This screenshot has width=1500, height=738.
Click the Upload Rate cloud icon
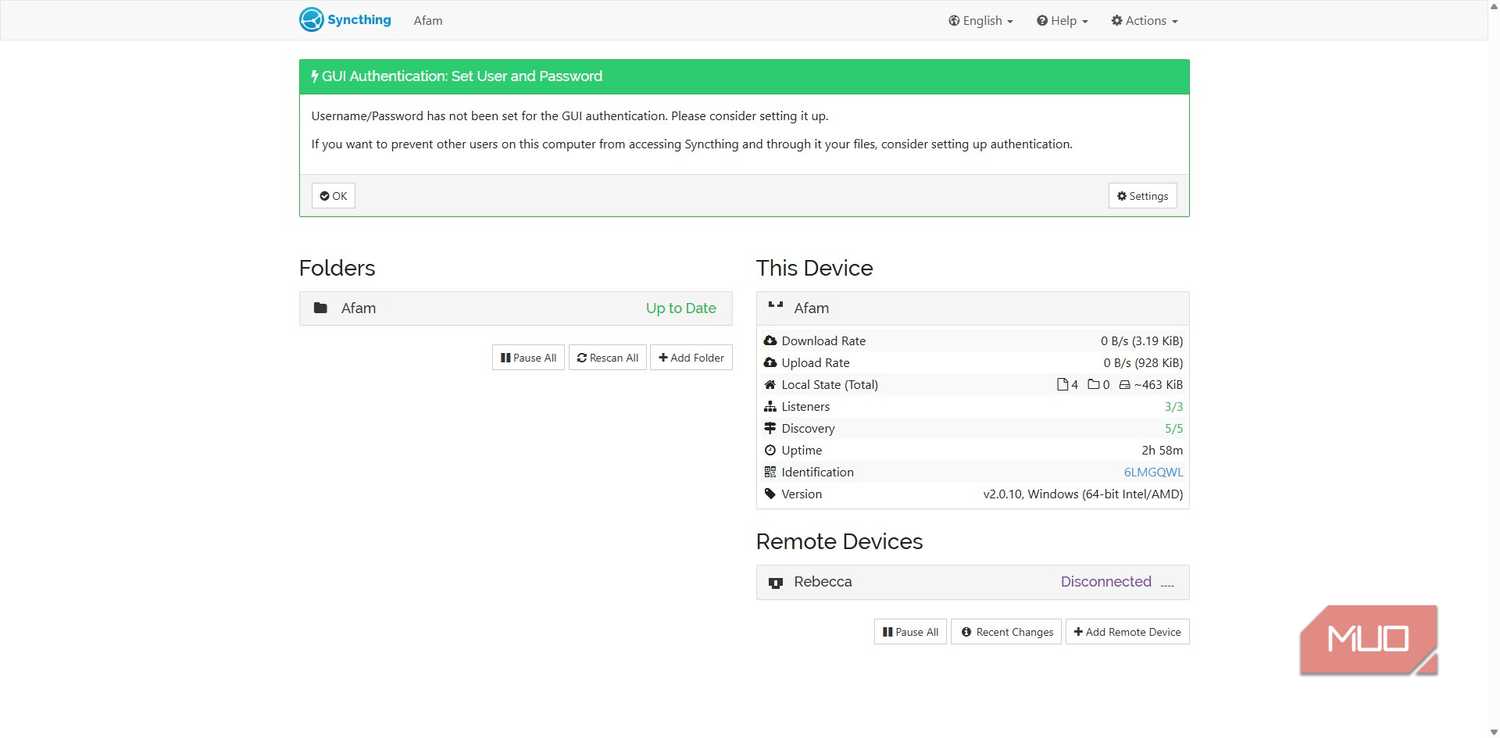tap(770, 363)
